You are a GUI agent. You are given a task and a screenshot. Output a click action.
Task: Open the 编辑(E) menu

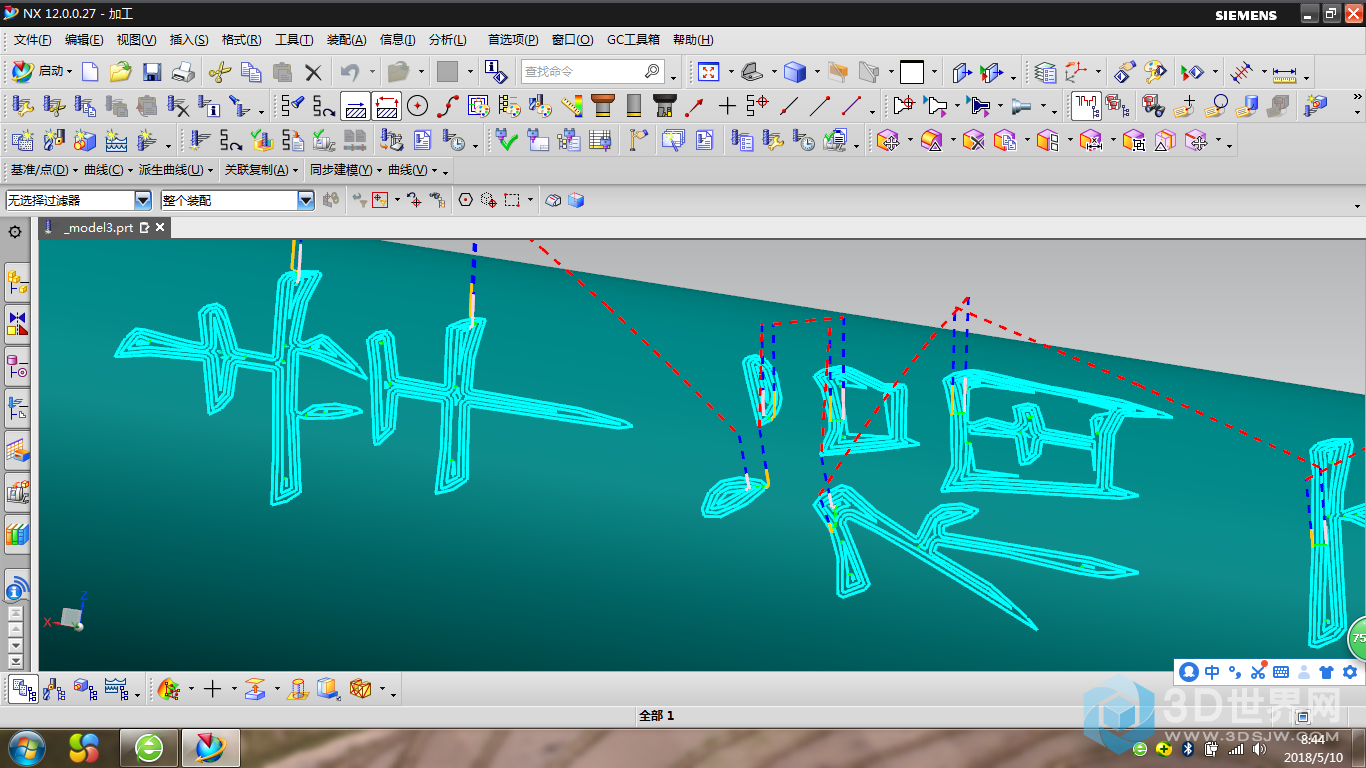pyautogui.click(x=84, y=40)
